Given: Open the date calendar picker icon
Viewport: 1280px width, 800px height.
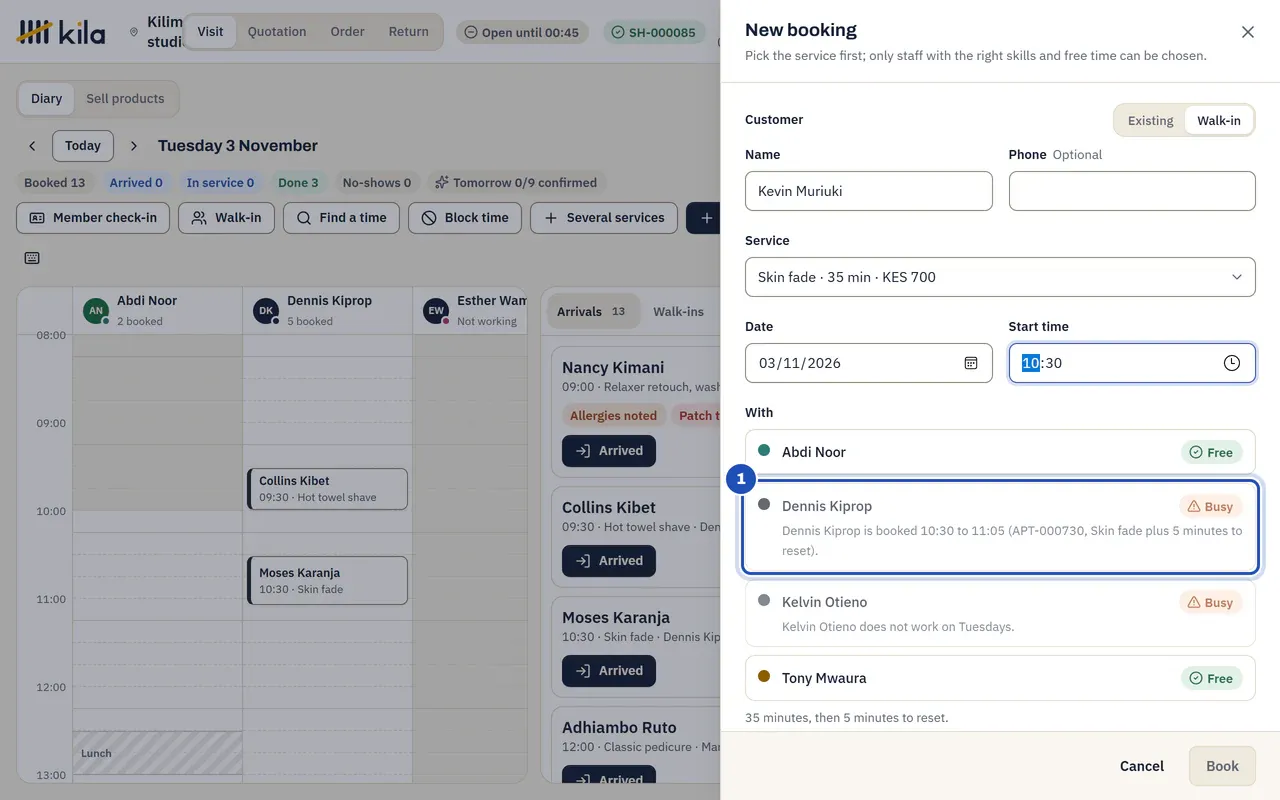Looking at the screenshot, I should pos(970,363).
